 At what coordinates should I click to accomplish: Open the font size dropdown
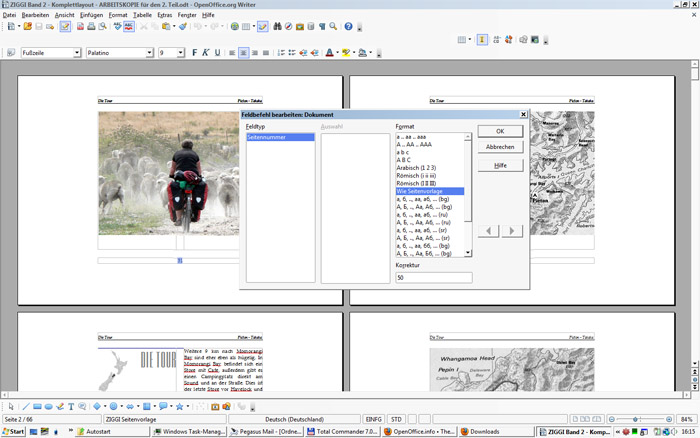pyautogui.click(x=181, y=52)
